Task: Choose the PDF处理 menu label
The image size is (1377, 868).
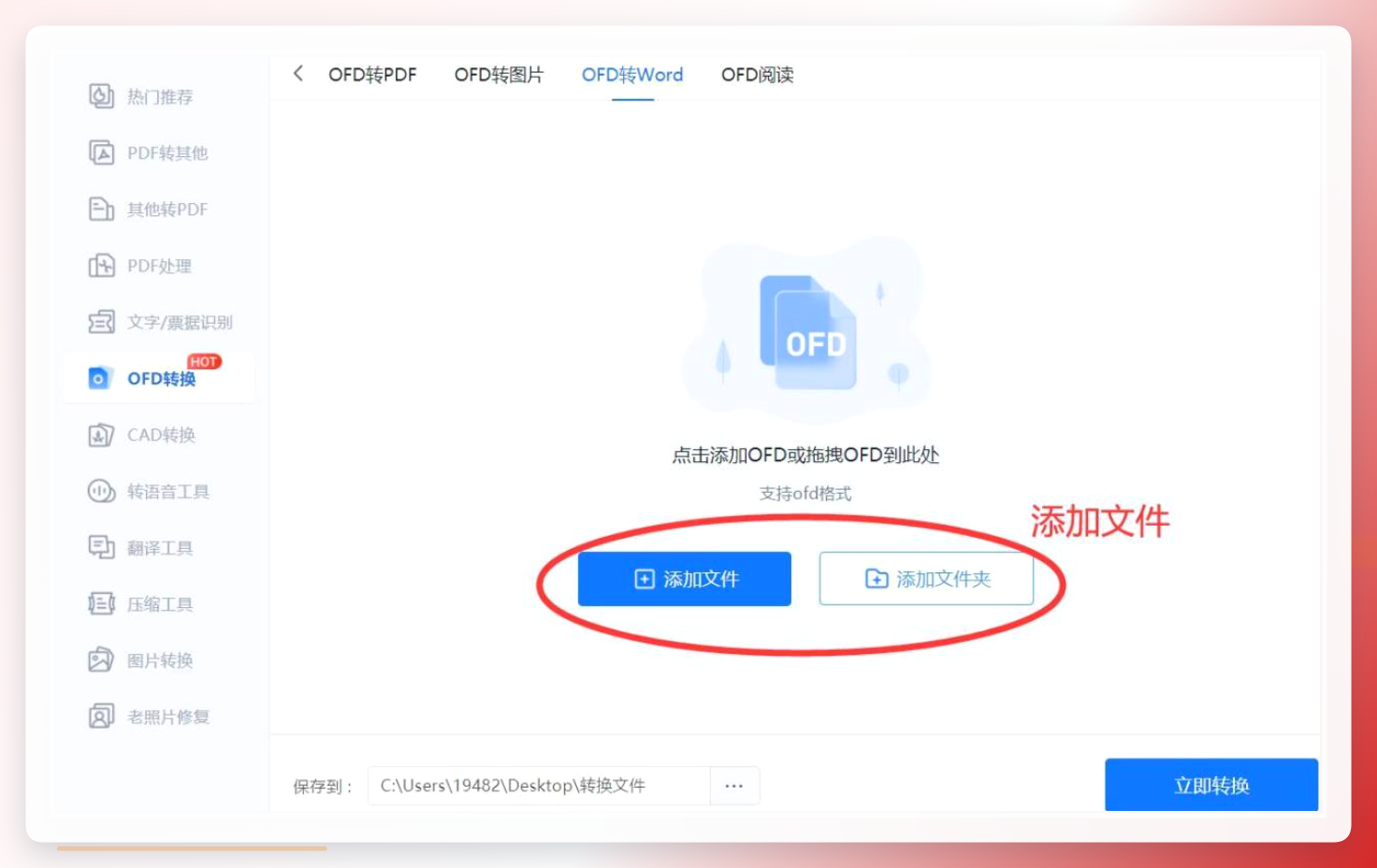Action: pos(160,267)
